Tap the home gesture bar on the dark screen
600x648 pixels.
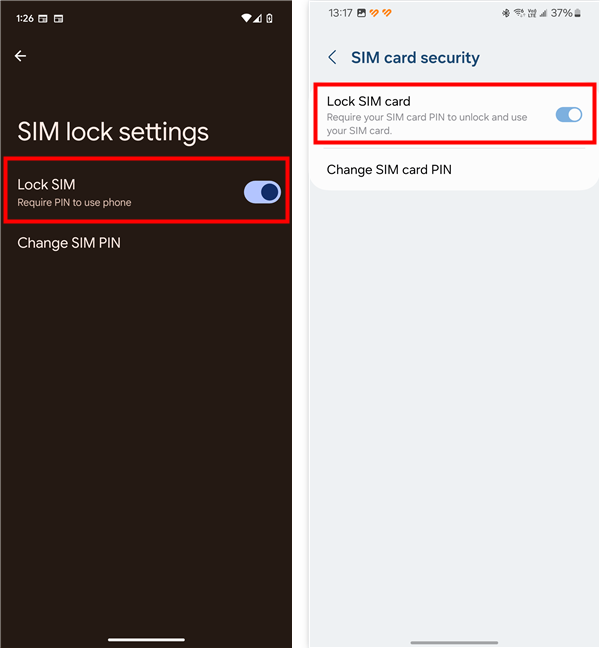click(x=146, y=639)
